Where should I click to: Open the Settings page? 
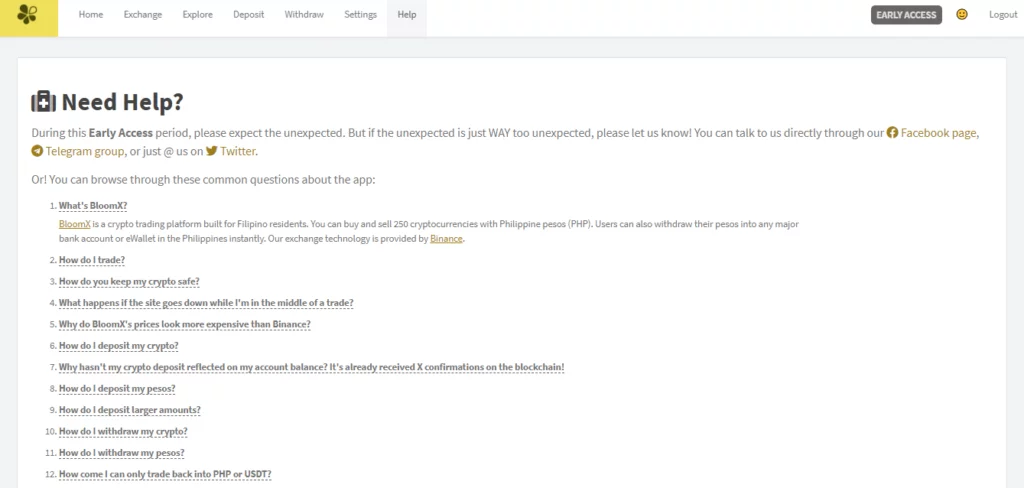[360, 14]
